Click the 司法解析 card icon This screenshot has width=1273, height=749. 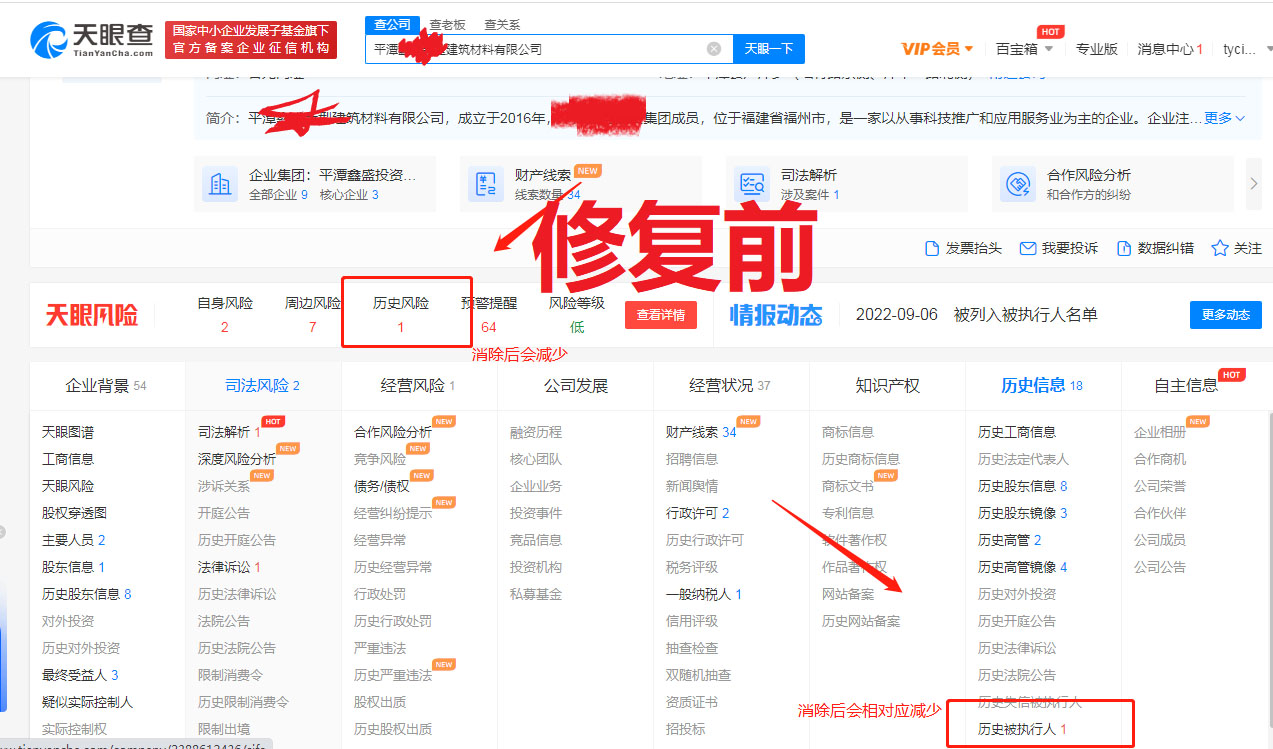[x=751, y=184]
